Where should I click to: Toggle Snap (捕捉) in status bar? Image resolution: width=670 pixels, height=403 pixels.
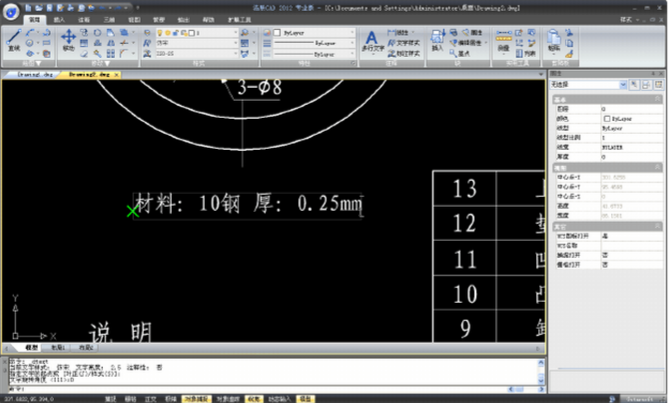tap(111, 399)
